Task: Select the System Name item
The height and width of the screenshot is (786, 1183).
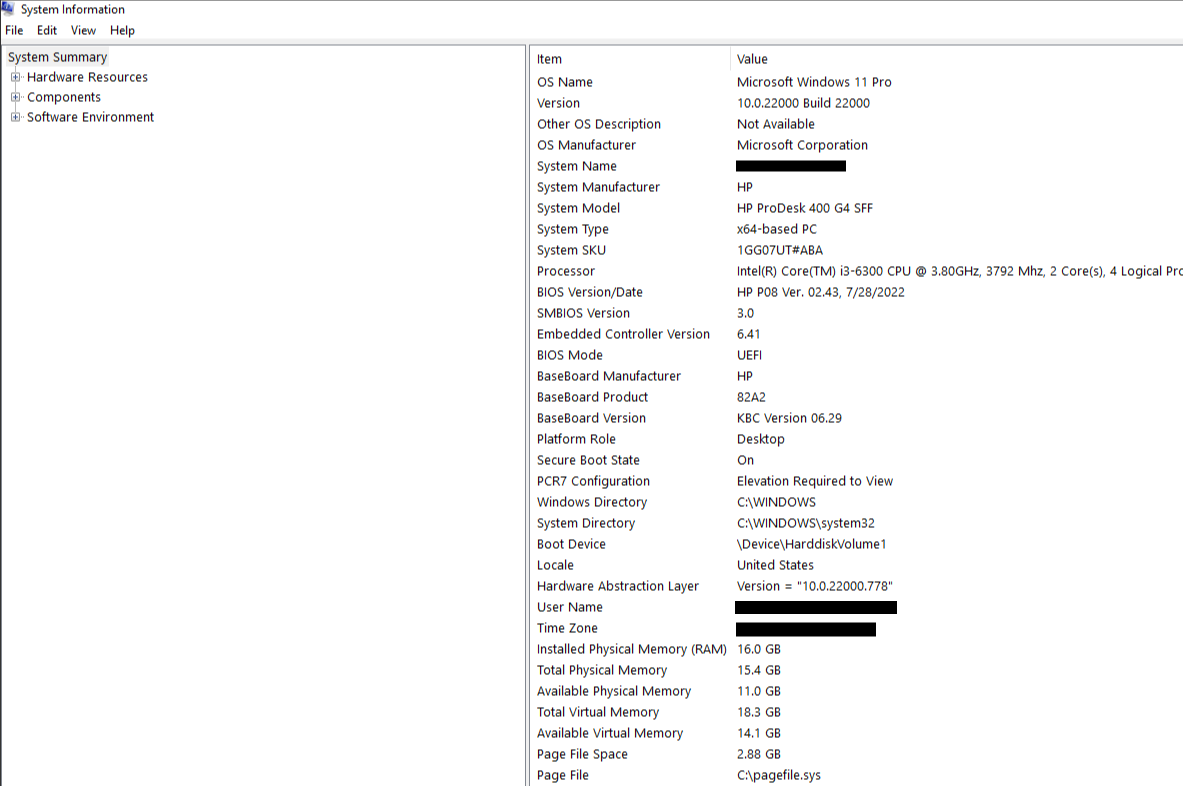Action: tap(576, 166)
